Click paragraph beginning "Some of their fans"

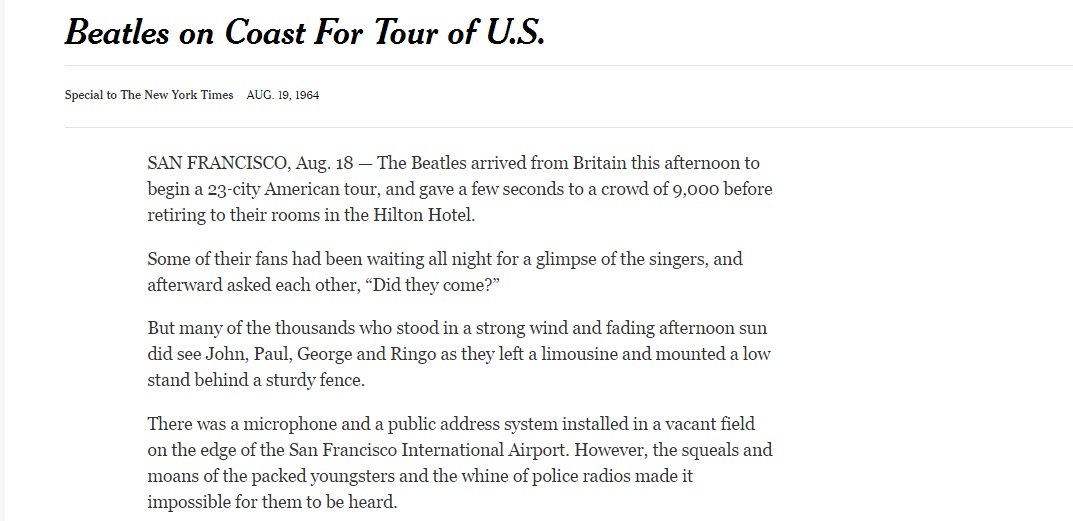point(445,272)
